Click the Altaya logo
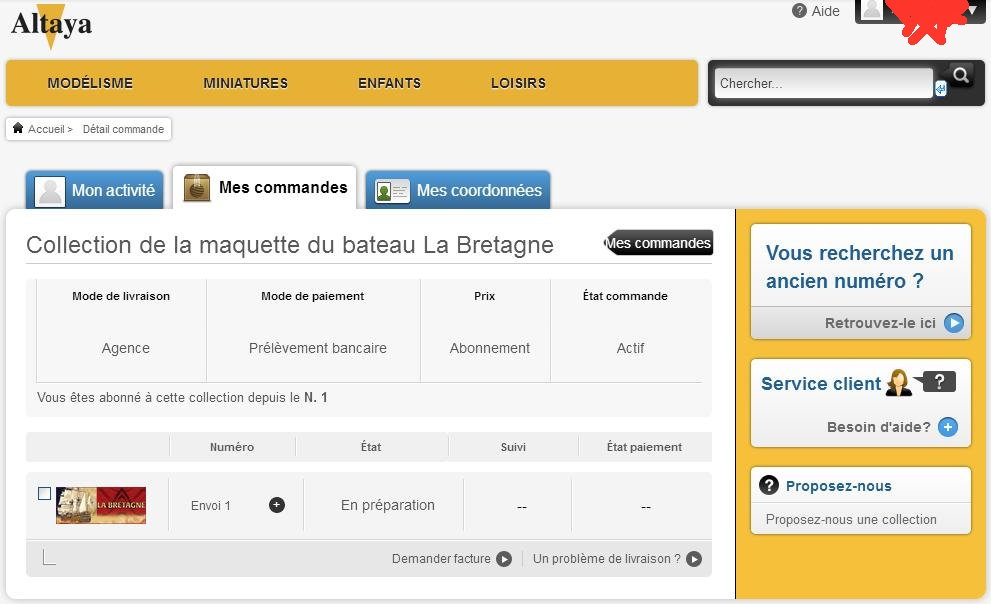The image size is (991, 604). pyautogui.click(x=52, y=25)
